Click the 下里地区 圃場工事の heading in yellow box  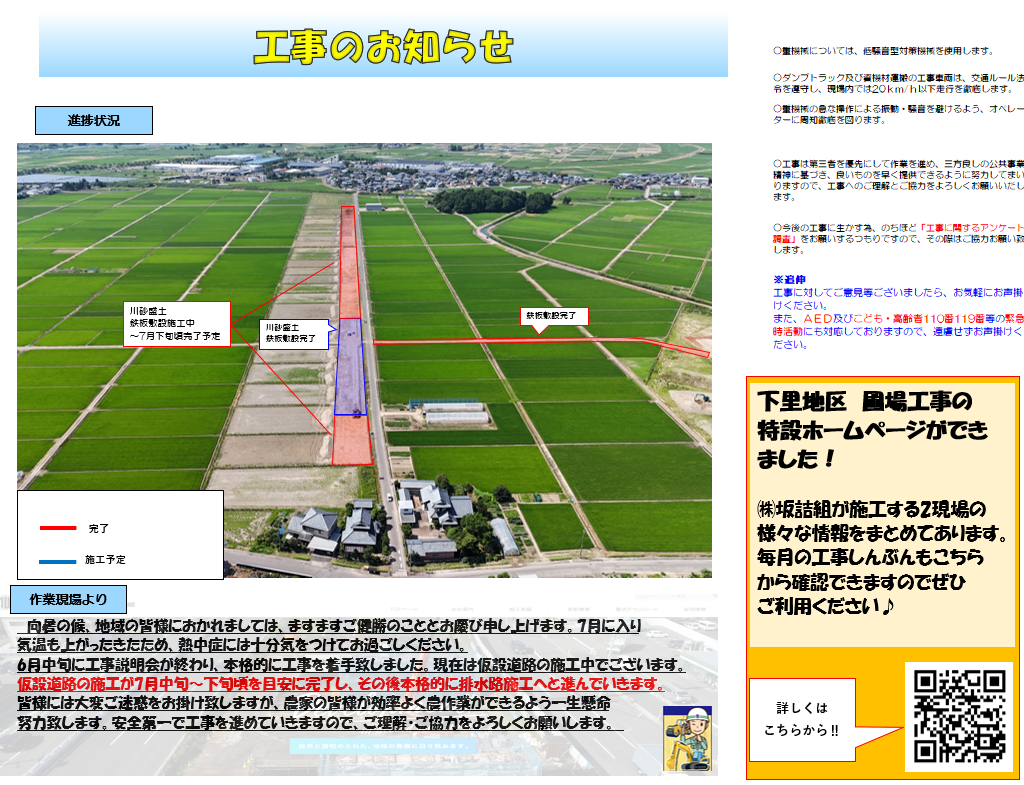(x=864, y=402)
